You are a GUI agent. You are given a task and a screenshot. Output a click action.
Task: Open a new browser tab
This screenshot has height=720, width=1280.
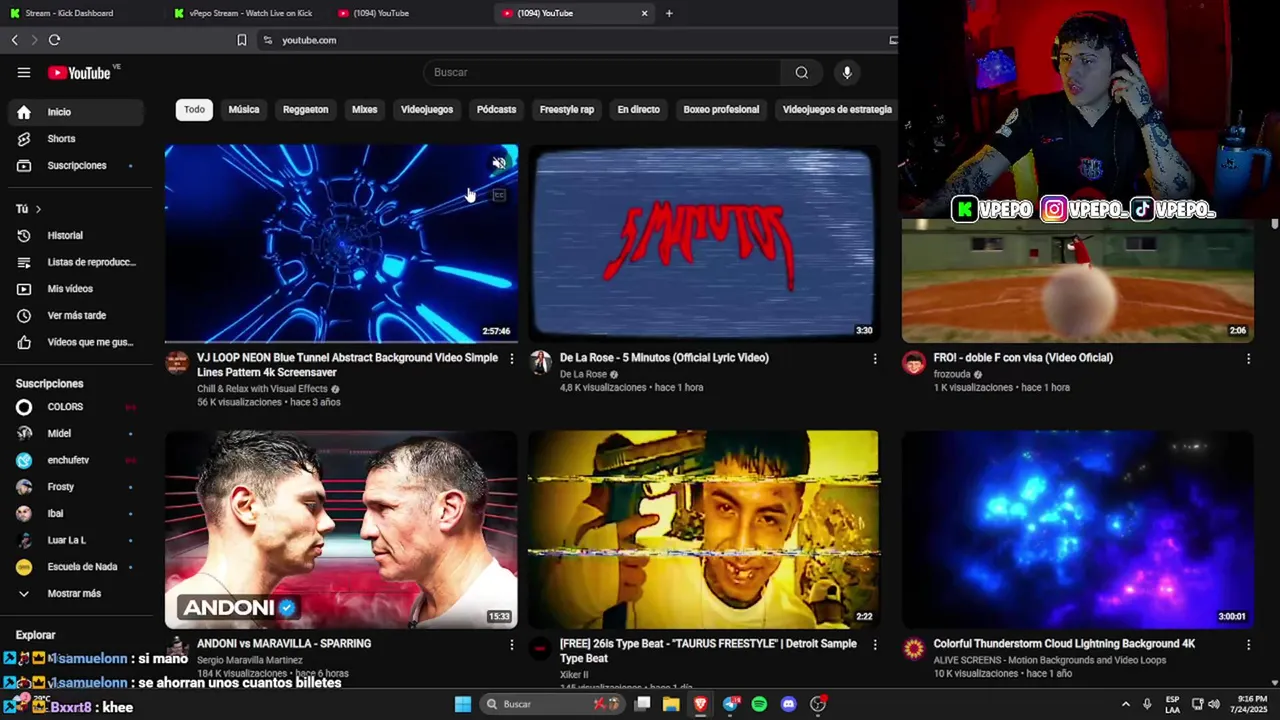click(669, 13)
